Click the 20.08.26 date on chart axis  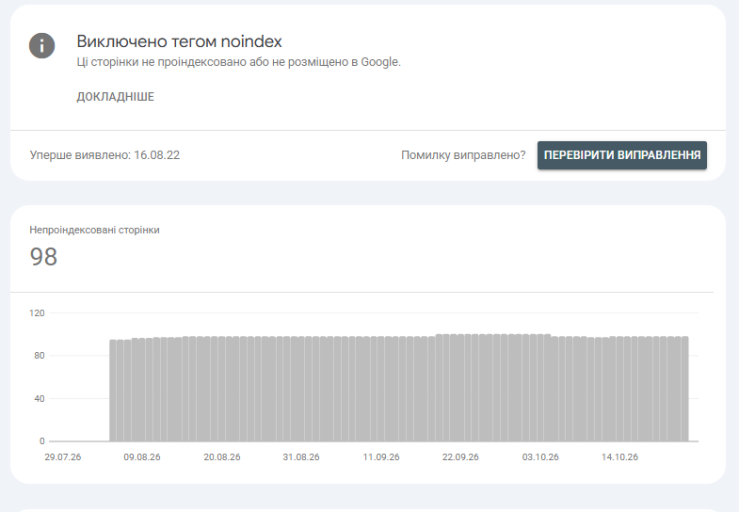pos(222,457)
